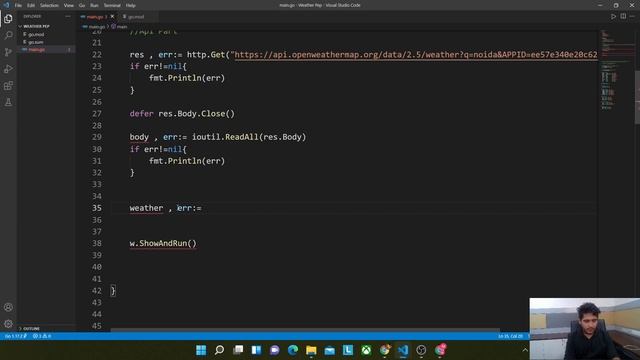Open Task View on taskbar
The width and height of the screenshot is (640, 360).
tap(238, 350)
